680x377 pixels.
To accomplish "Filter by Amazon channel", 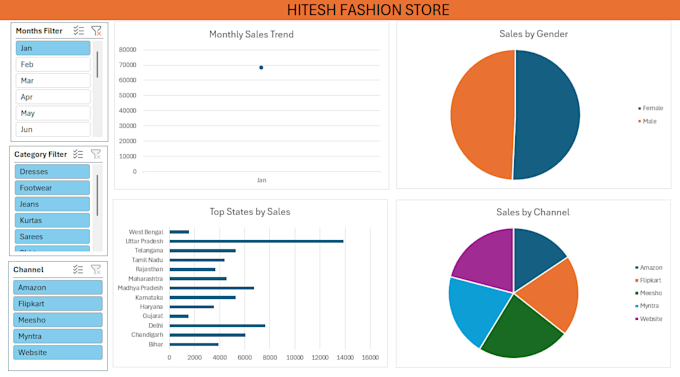I will click(x=58, y=287).
